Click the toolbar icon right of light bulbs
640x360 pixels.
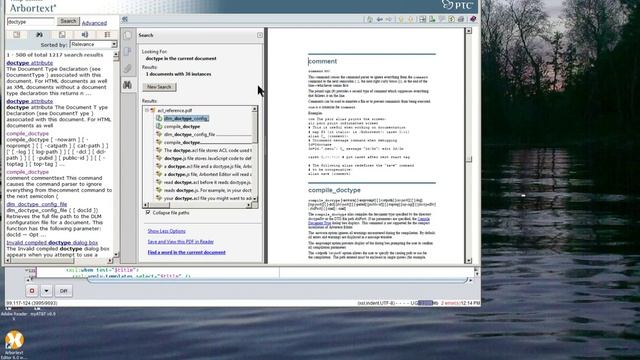click(422, 19)
